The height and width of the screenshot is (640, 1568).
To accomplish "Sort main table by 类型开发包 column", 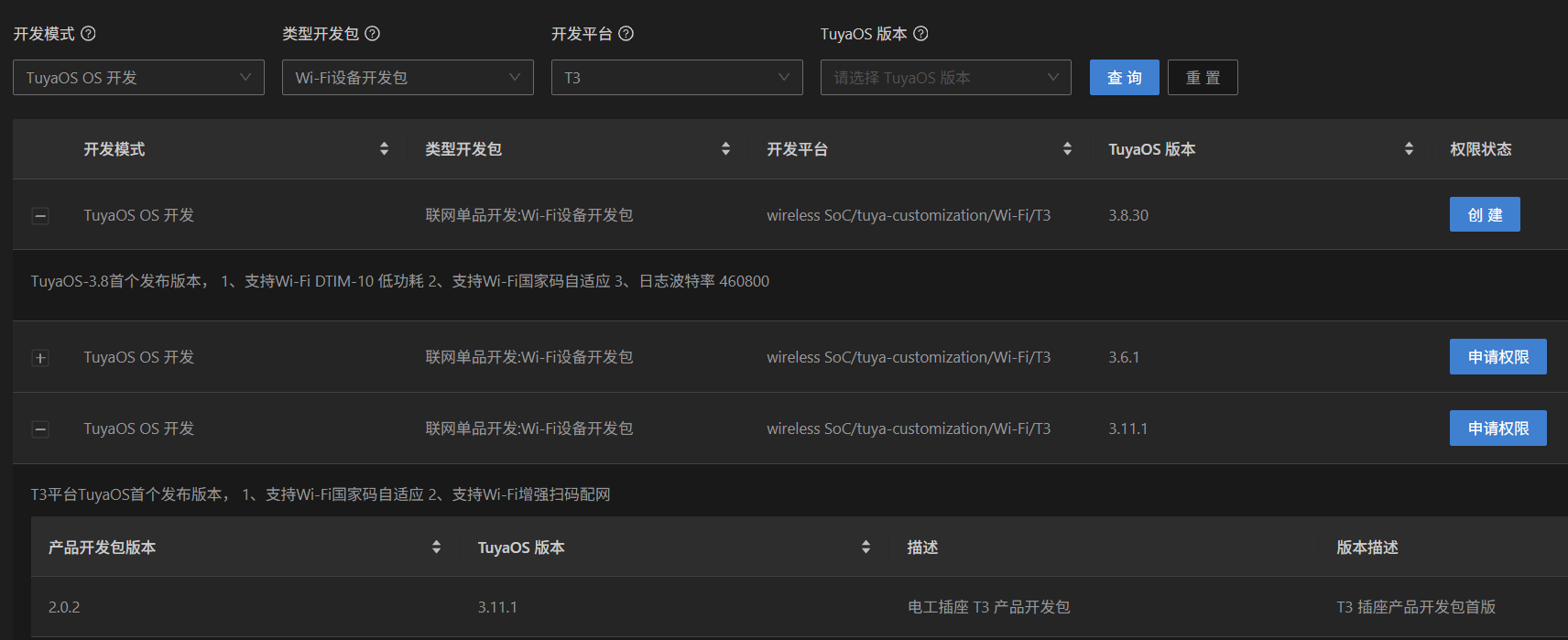I will coord(725,149).
